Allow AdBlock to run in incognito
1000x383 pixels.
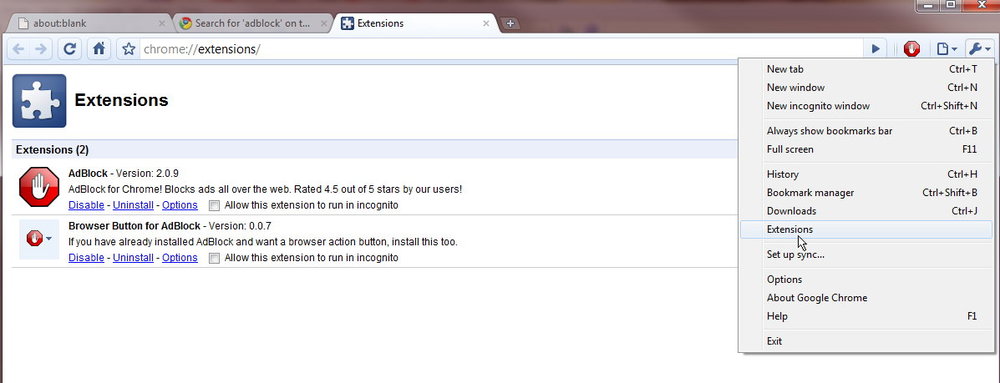pos(214,205)
